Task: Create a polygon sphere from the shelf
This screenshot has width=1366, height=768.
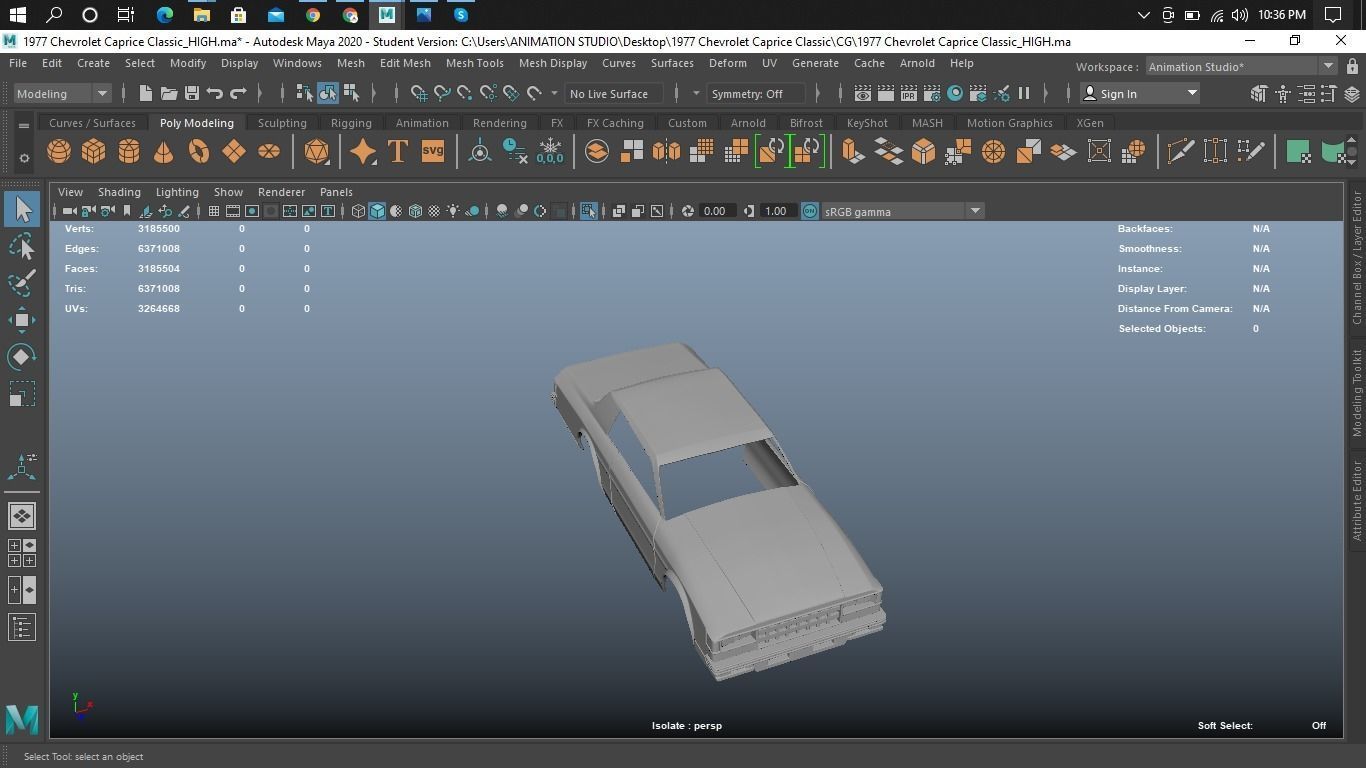Action: tap(59, 152)
